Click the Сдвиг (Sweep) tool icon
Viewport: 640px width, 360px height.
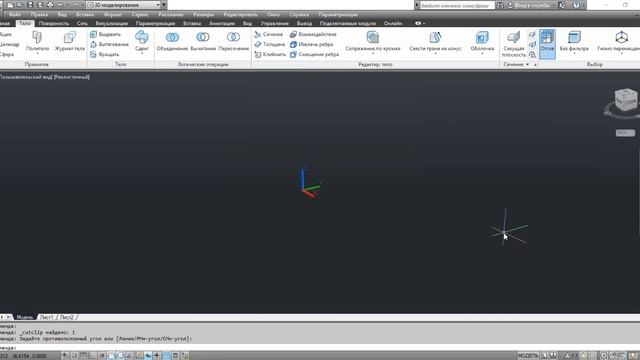(x=142, y=37)
